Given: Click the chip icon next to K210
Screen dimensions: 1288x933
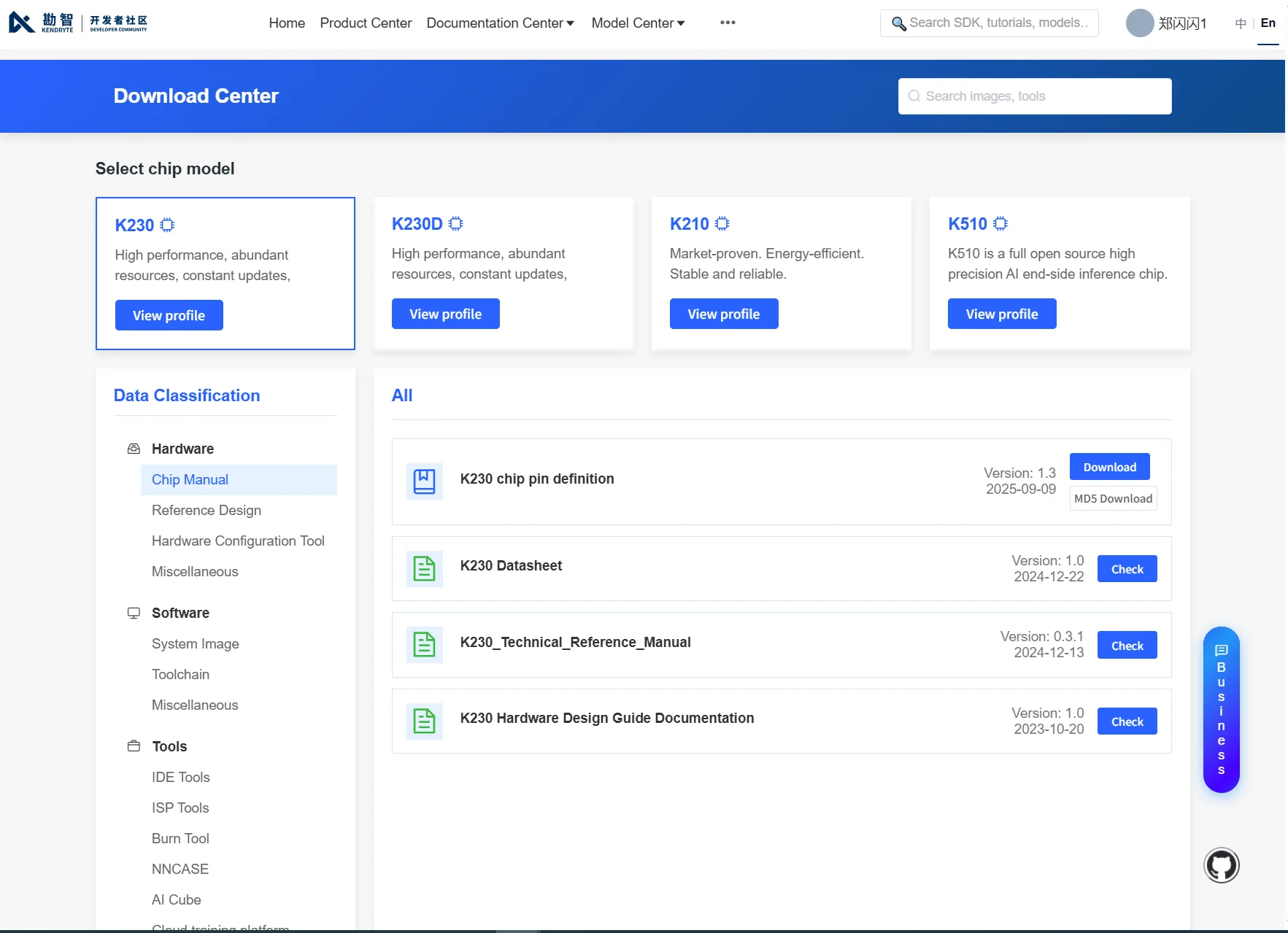Looking at the screenshot, I should coord(722,224).
